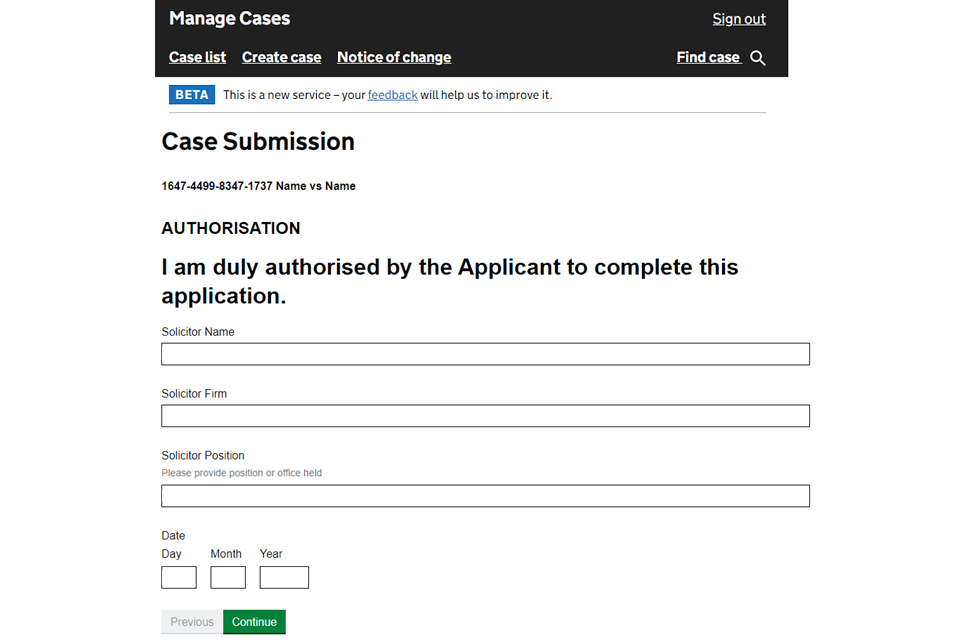The height and width of the screenshot is (640, 960).
Task: Focus the Solicitor Name text field
Action: click(x=485, y=354)
